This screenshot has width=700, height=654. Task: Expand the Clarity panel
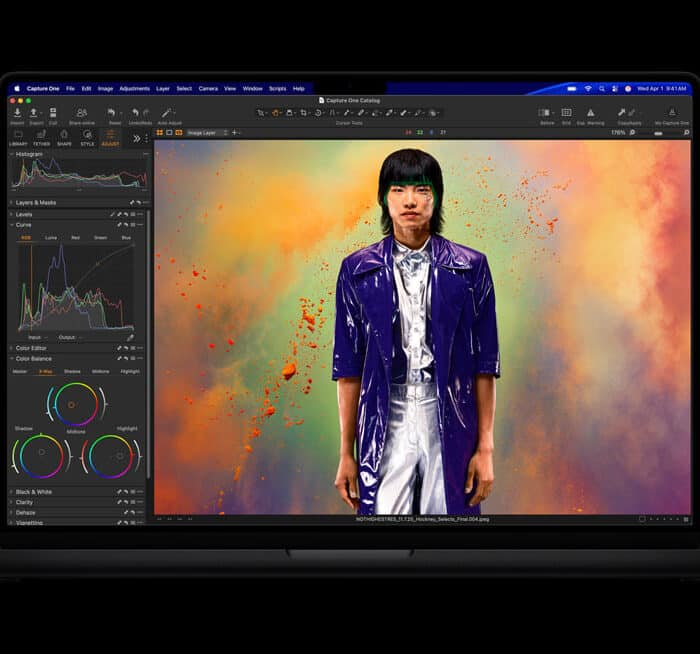(x=12, y=502)
